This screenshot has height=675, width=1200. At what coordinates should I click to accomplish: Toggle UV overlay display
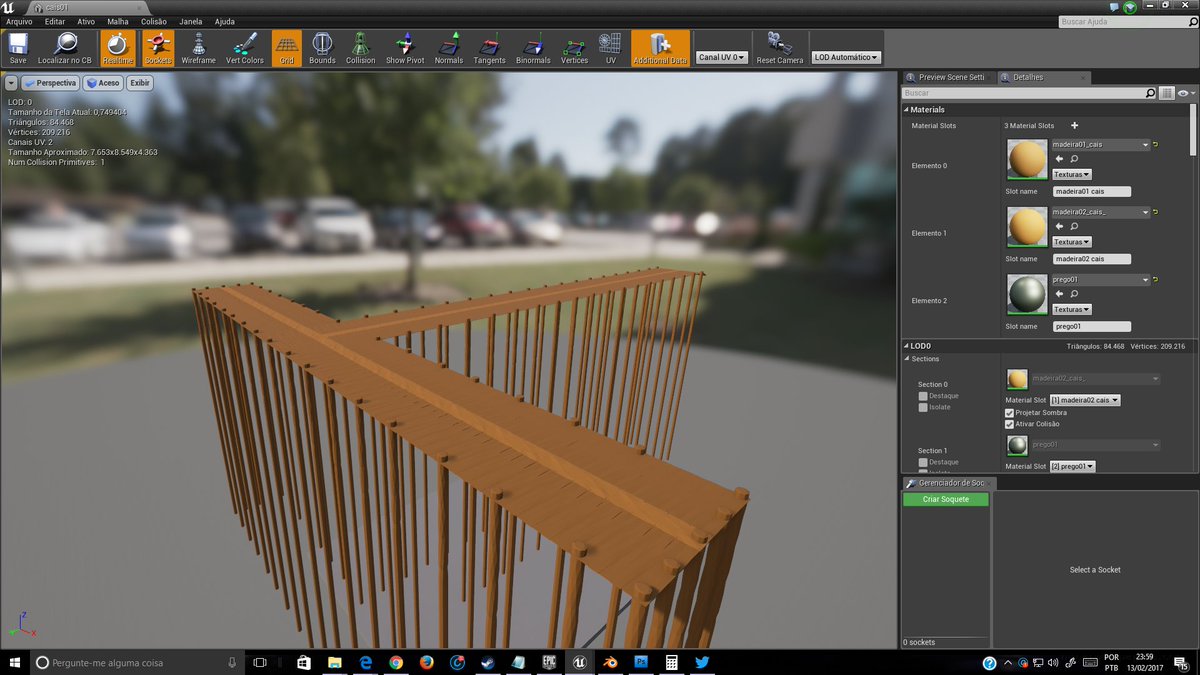pyautogui.click(x=610, y=48)
